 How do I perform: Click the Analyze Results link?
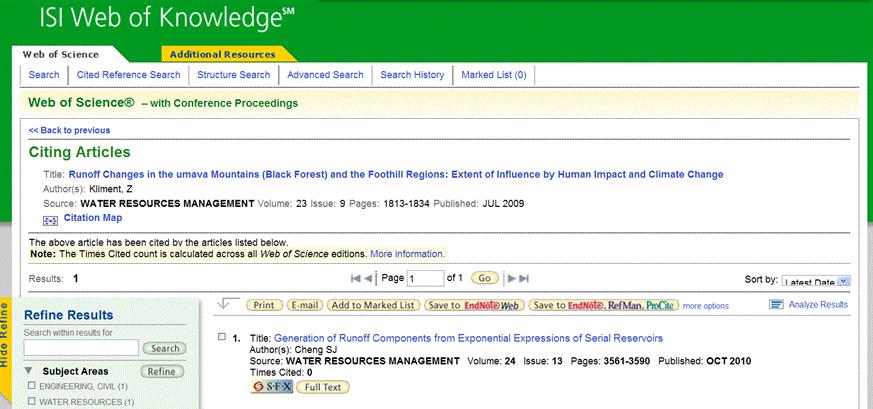pyautogui.click(x=818, y=304)
